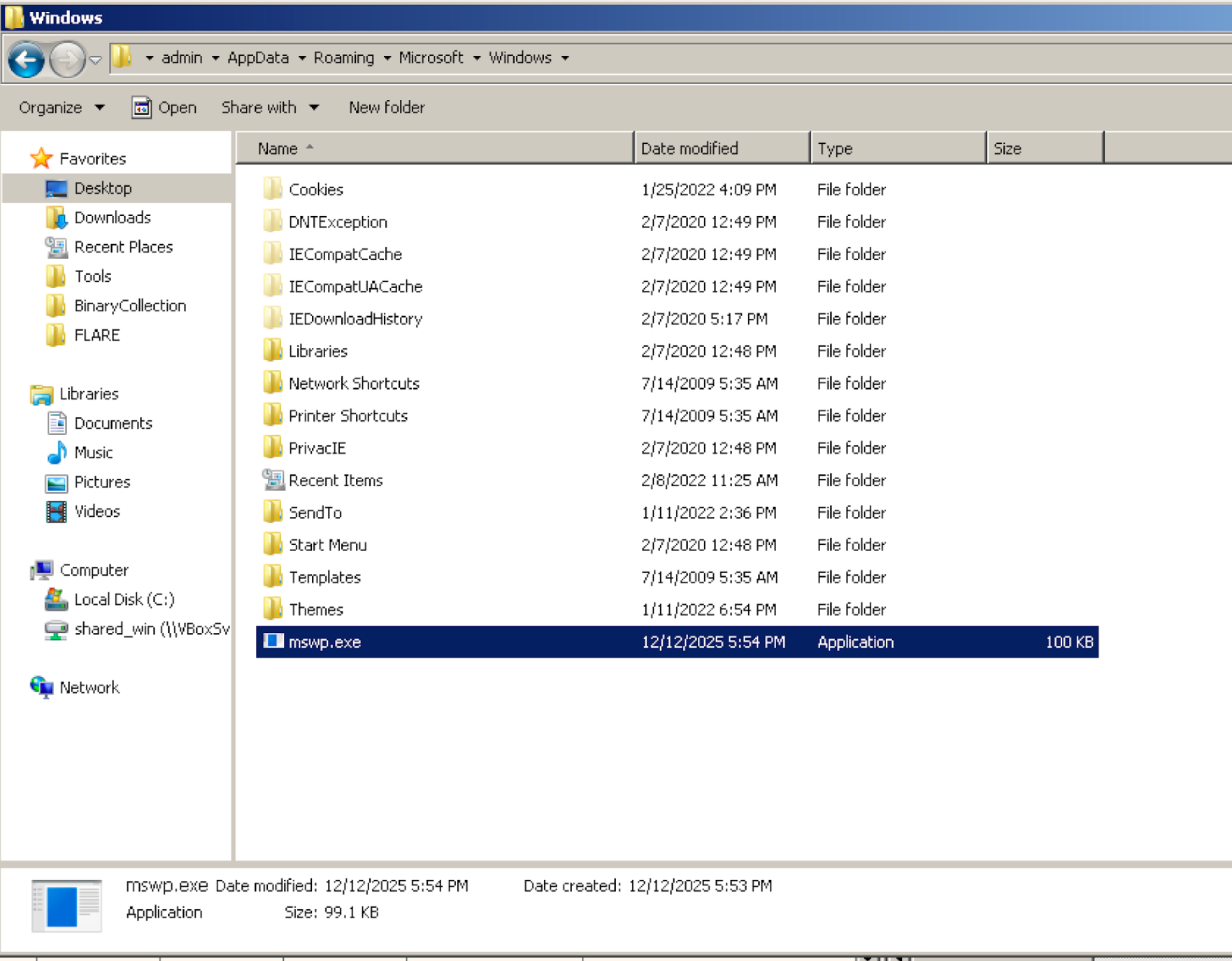Expand the arrow after Microsoft in breadcrumb
Screen dimensions: 1232x961
476,58
